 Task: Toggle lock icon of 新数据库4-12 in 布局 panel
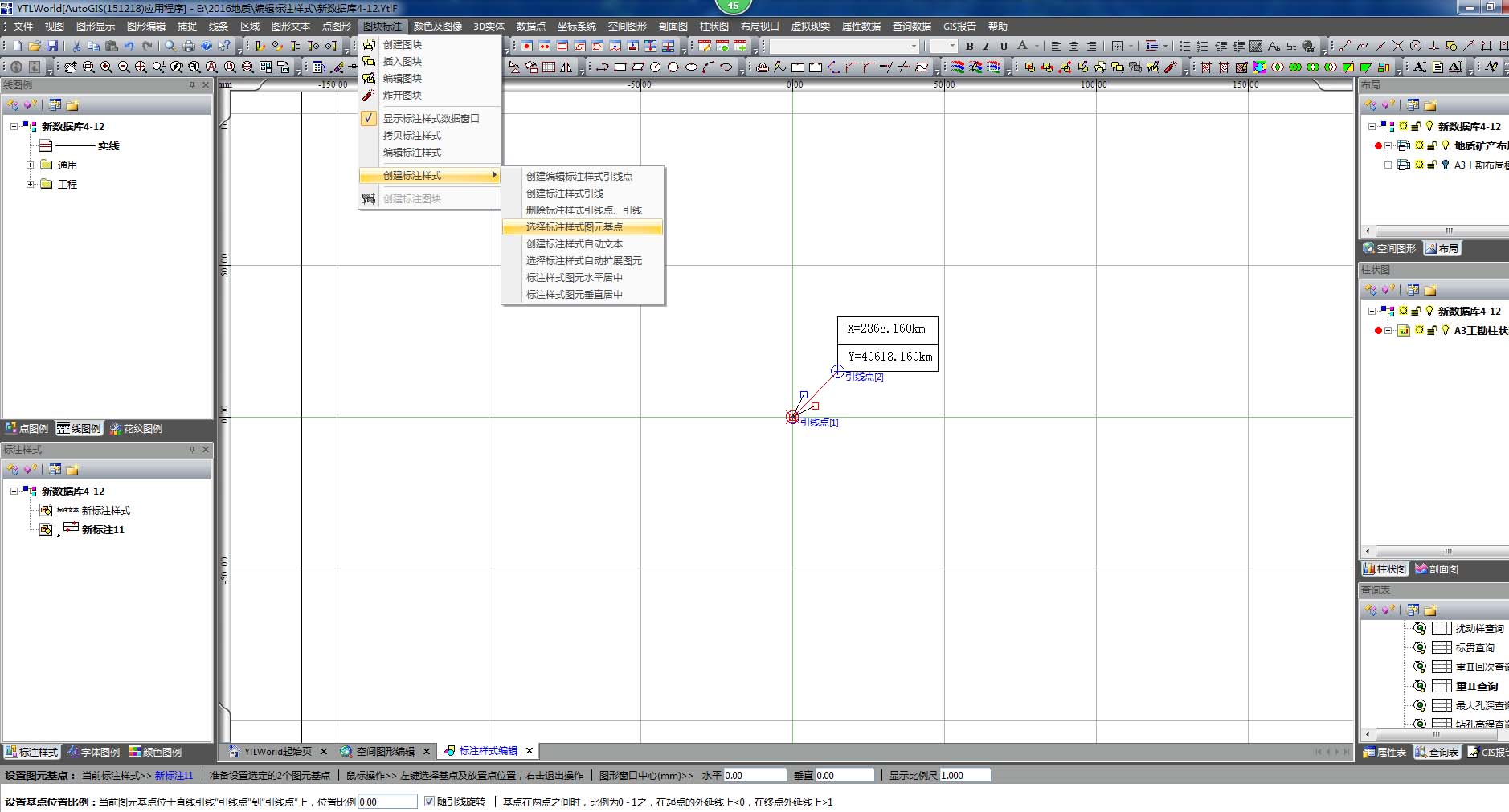point(1416,126)
